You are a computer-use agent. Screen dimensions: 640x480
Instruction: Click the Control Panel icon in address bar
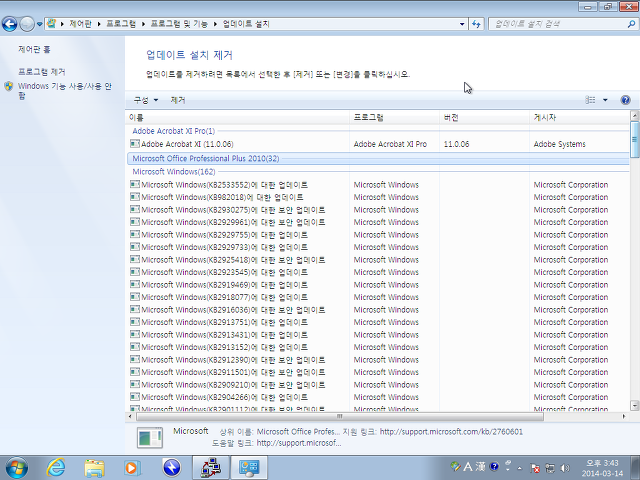click(51, 24)
